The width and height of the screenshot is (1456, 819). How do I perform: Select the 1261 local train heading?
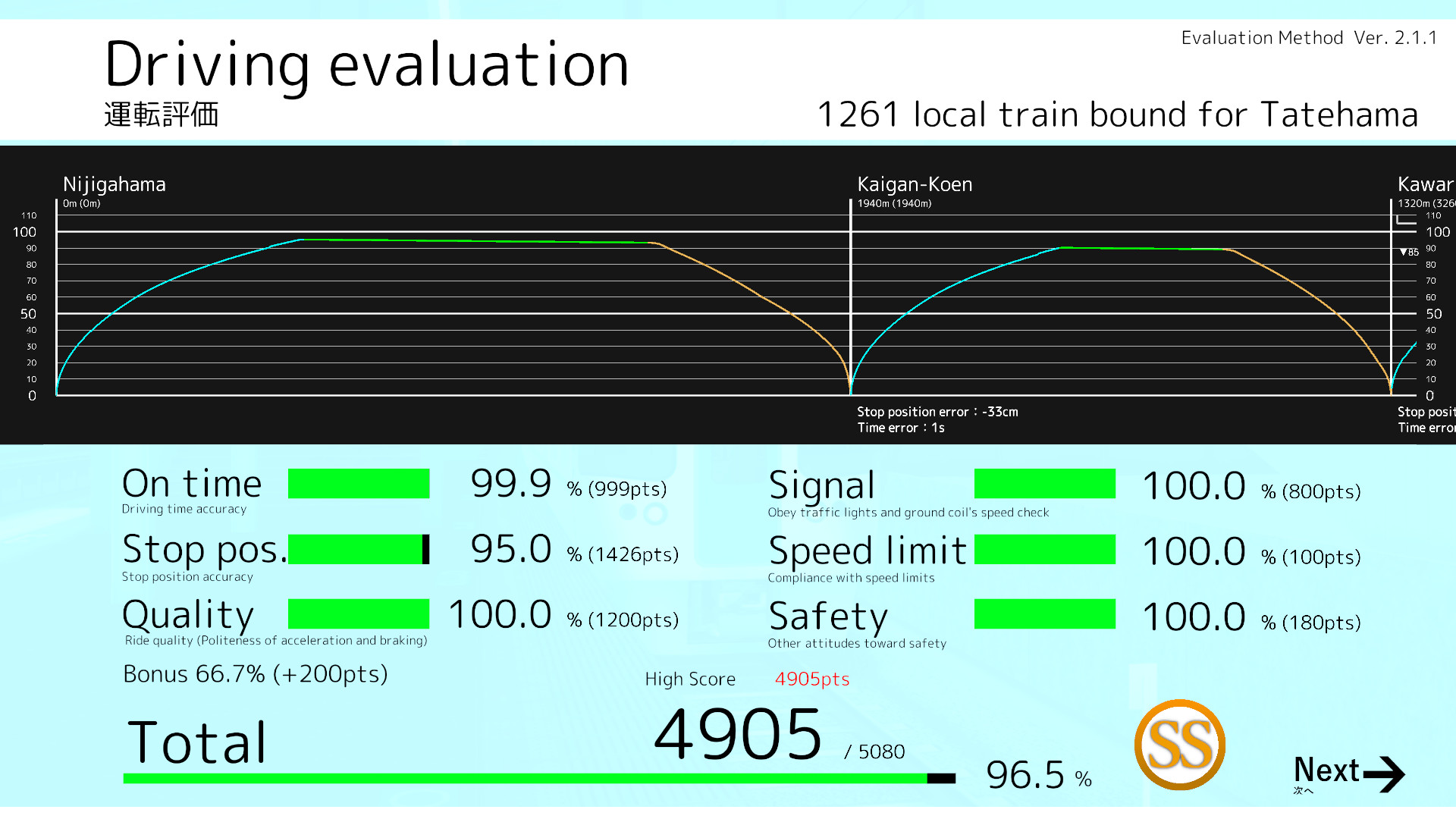[1118, 115]
